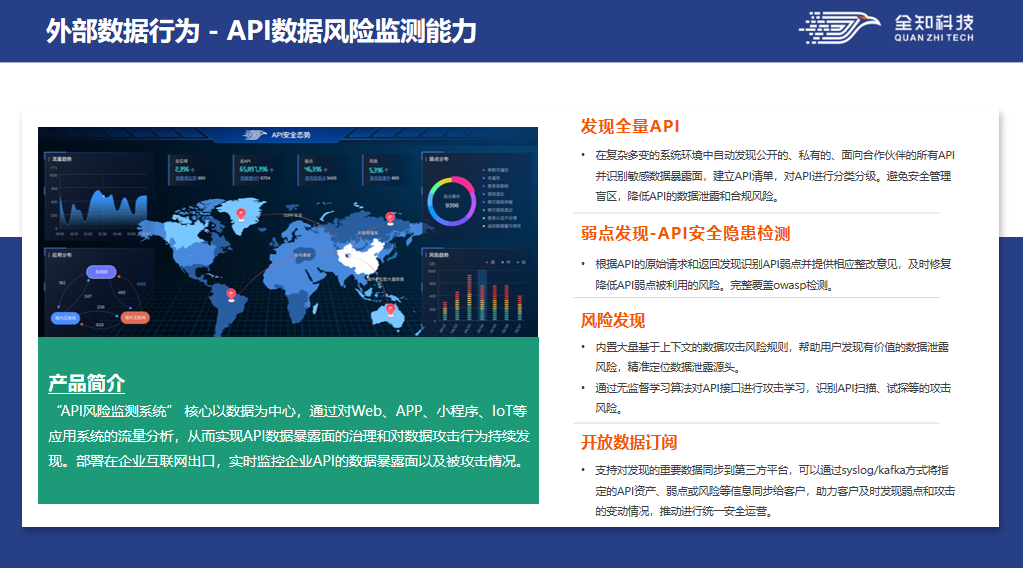The width and height of the screenshot is (1023, 568).
Task: Click the slide title 外部数据行为 - API数据风险监测能力
Action: pyautogui.click(x=261, y=31)
